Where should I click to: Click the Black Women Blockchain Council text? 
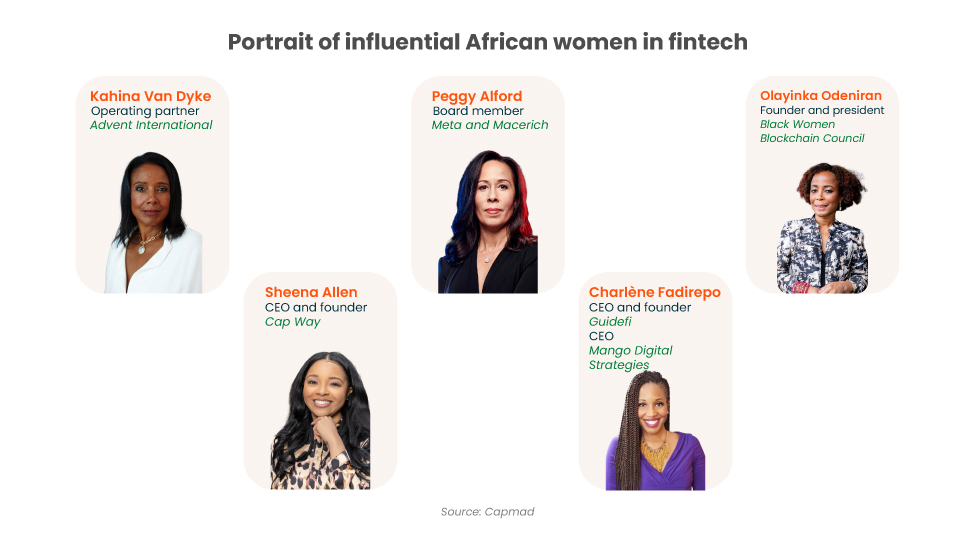point(812,131)
